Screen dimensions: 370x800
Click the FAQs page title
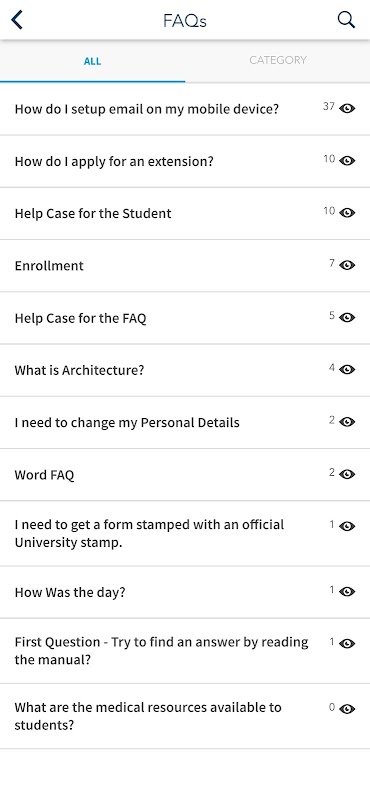(x=185, y=21)
